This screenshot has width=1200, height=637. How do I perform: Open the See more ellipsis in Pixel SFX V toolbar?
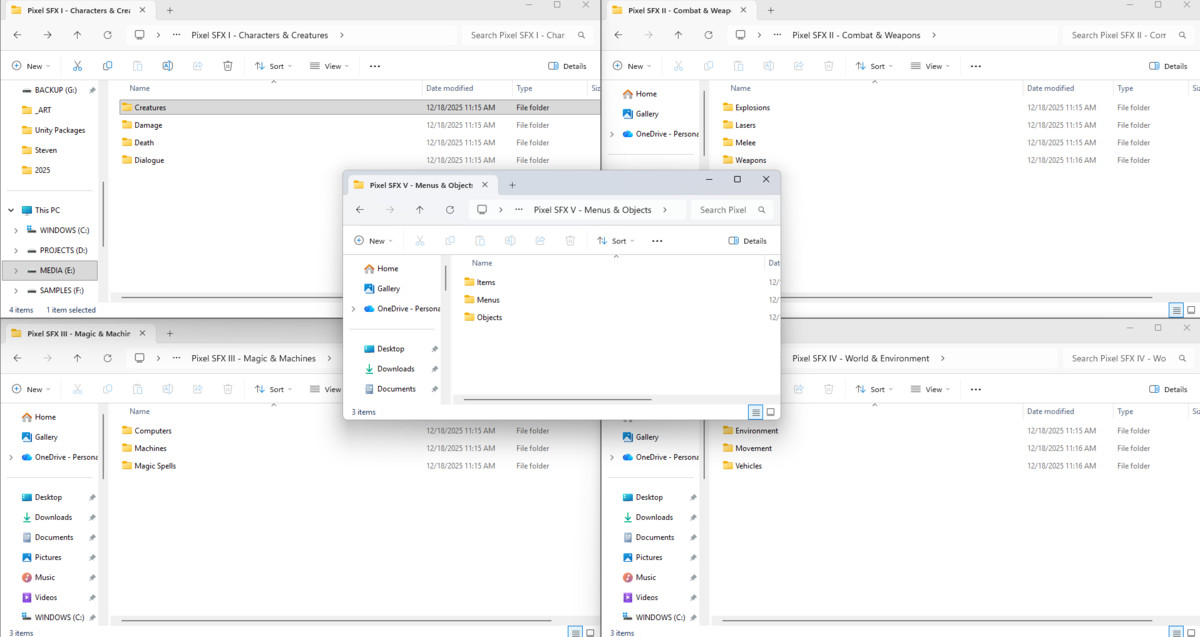[657, 241]
